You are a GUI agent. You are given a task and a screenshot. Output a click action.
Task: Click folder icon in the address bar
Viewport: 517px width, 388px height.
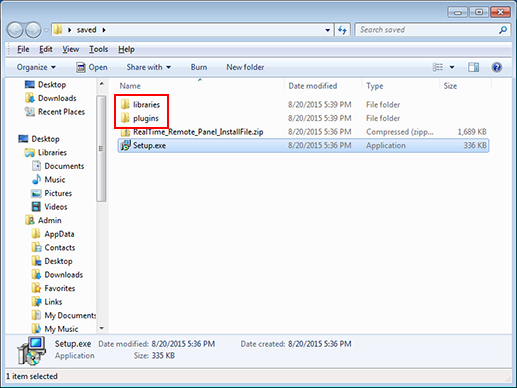pyautogui.click(x=58, y=30)
